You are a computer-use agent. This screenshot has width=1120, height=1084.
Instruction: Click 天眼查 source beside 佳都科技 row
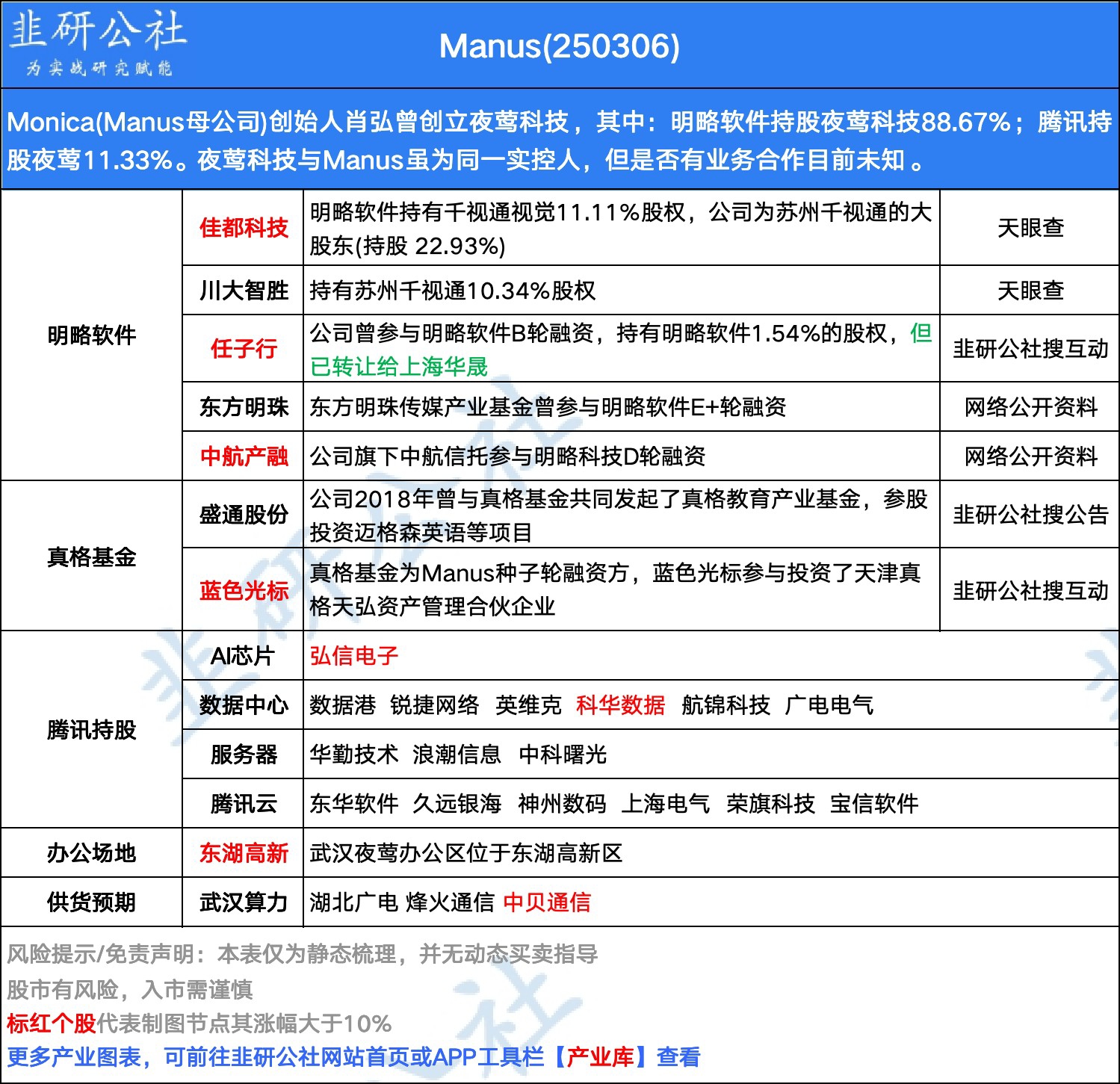pos(1030,228)
